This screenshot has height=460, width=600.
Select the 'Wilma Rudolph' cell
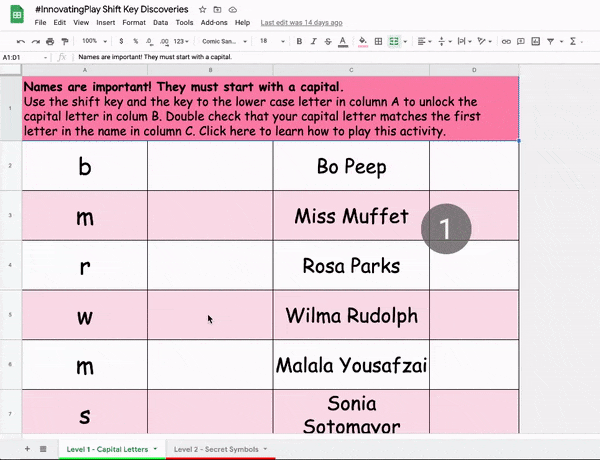click(351, 315)
